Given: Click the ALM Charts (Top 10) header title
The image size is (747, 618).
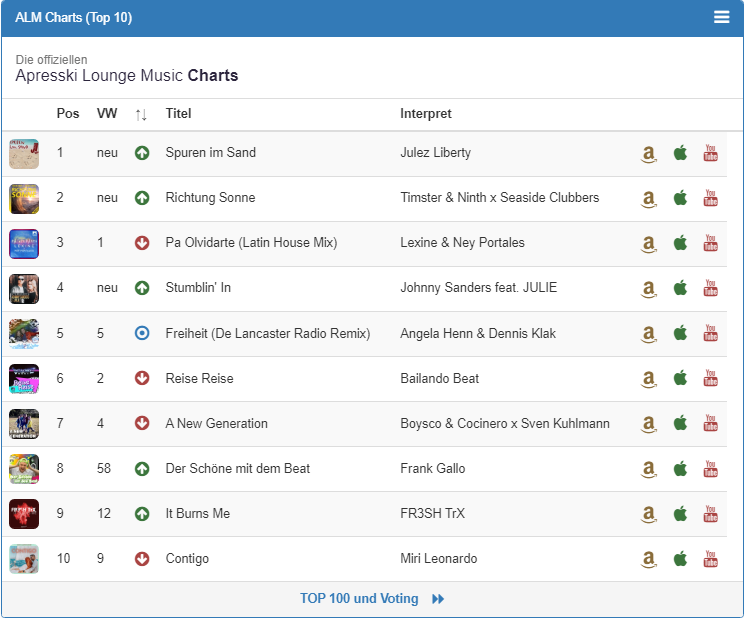Looking at the screenshot, I should (x=73, y=18).
